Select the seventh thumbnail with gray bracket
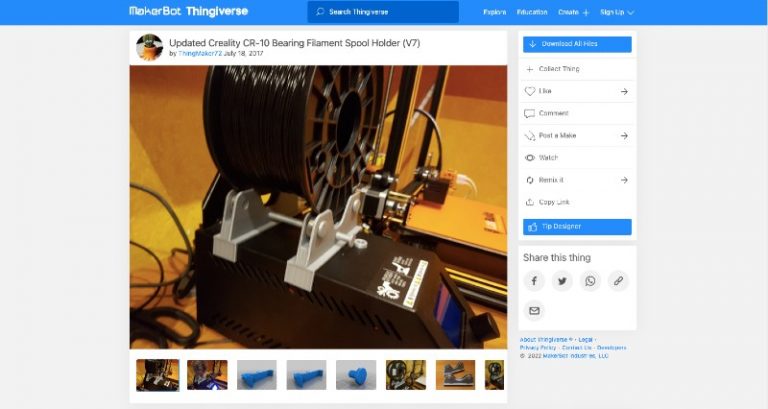 (455, 375)
